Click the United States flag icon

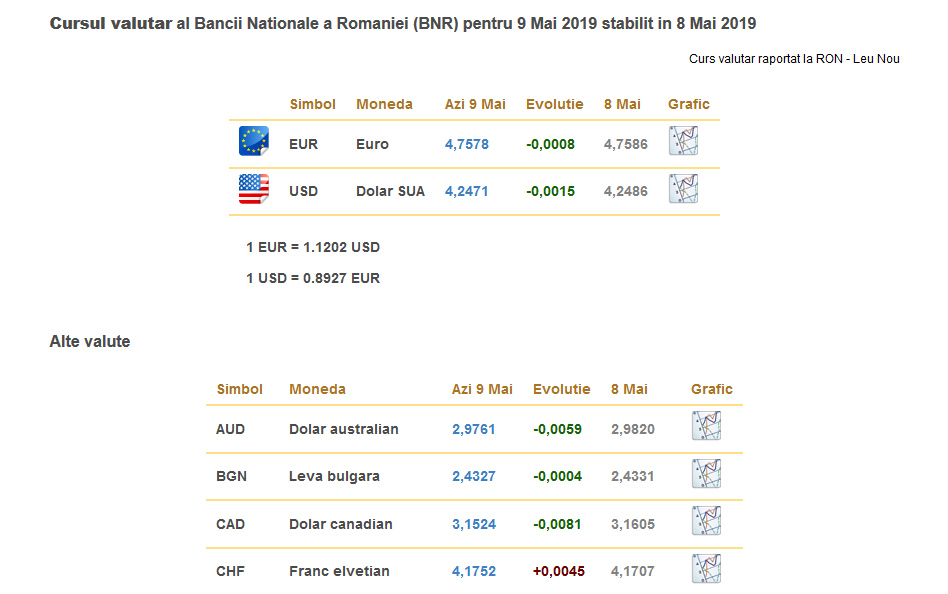[254, 189]
